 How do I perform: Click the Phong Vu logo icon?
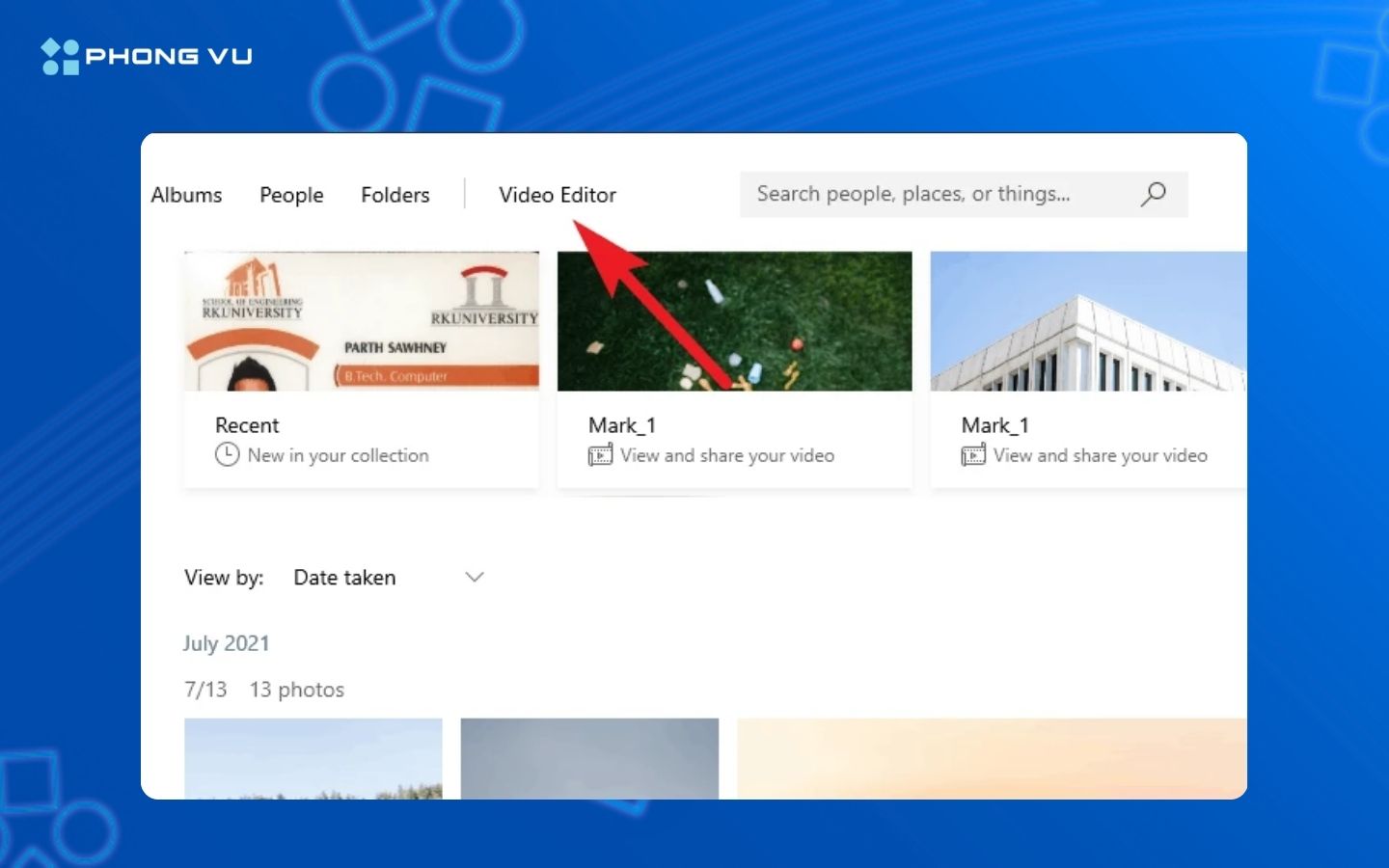(56, 55)
